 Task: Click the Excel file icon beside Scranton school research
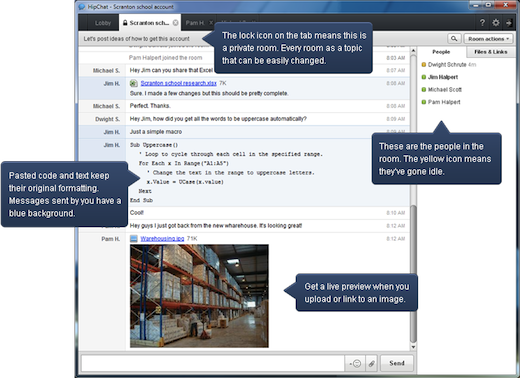click(x=133, y=83)
